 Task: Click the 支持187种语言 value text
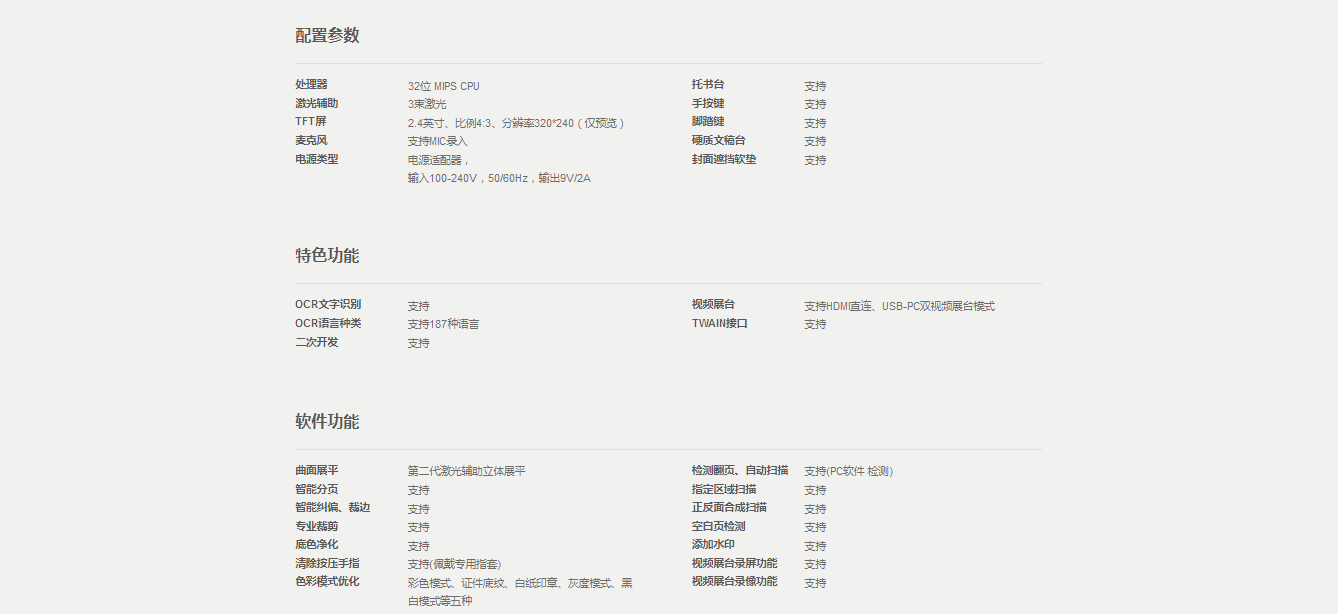pos(443,324)
